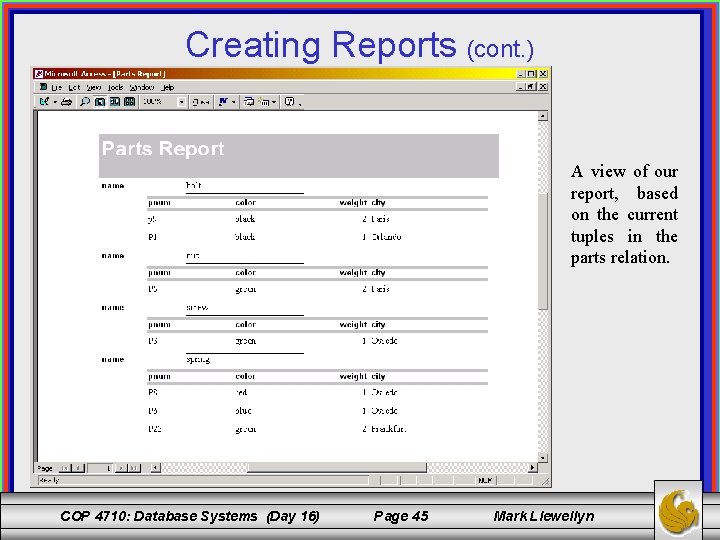Click the spring group name value
720x540 pixels.
coord(198,360)
